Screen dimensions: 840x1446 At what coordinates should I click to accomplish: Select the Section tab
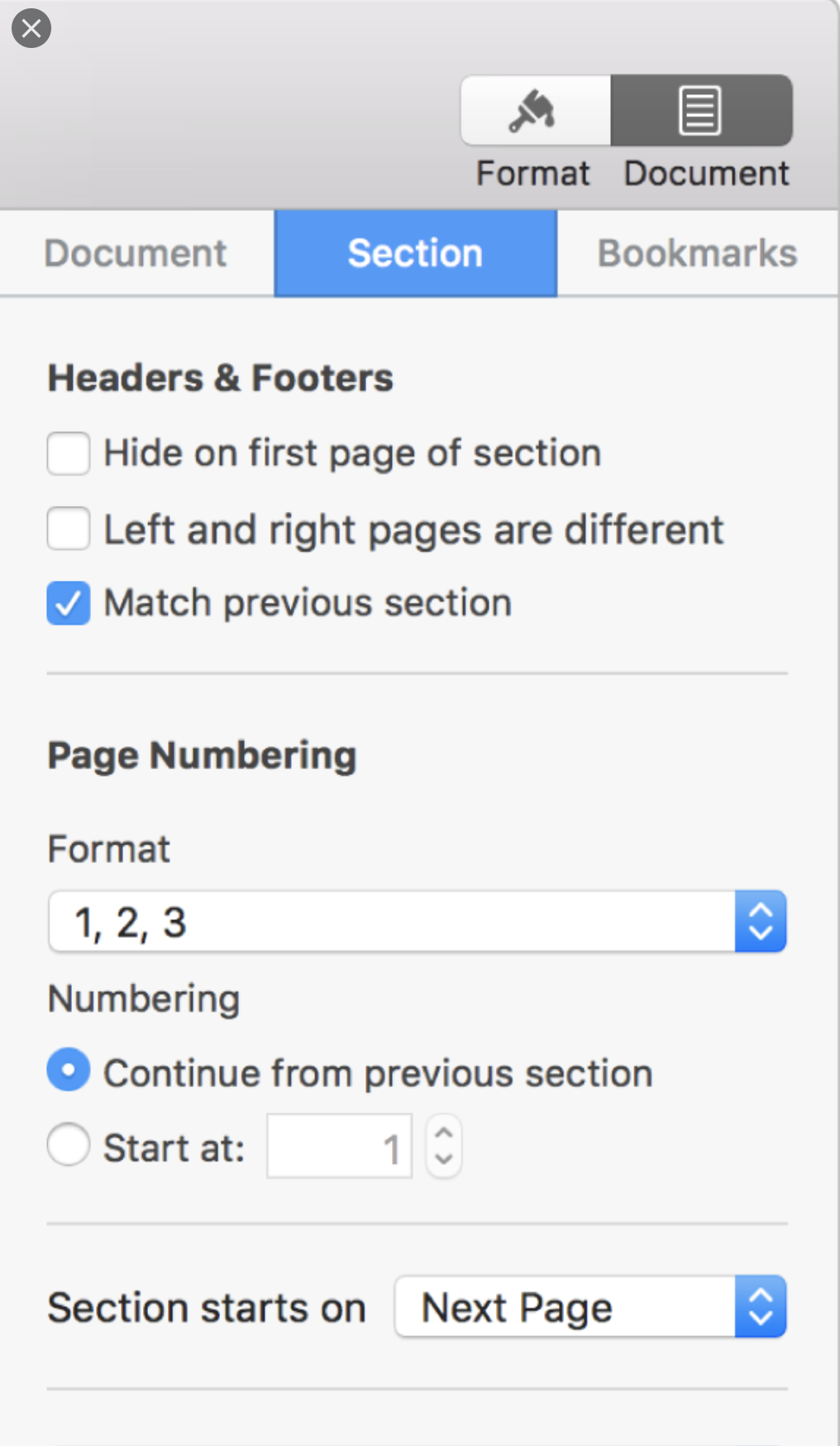[415, 253]
